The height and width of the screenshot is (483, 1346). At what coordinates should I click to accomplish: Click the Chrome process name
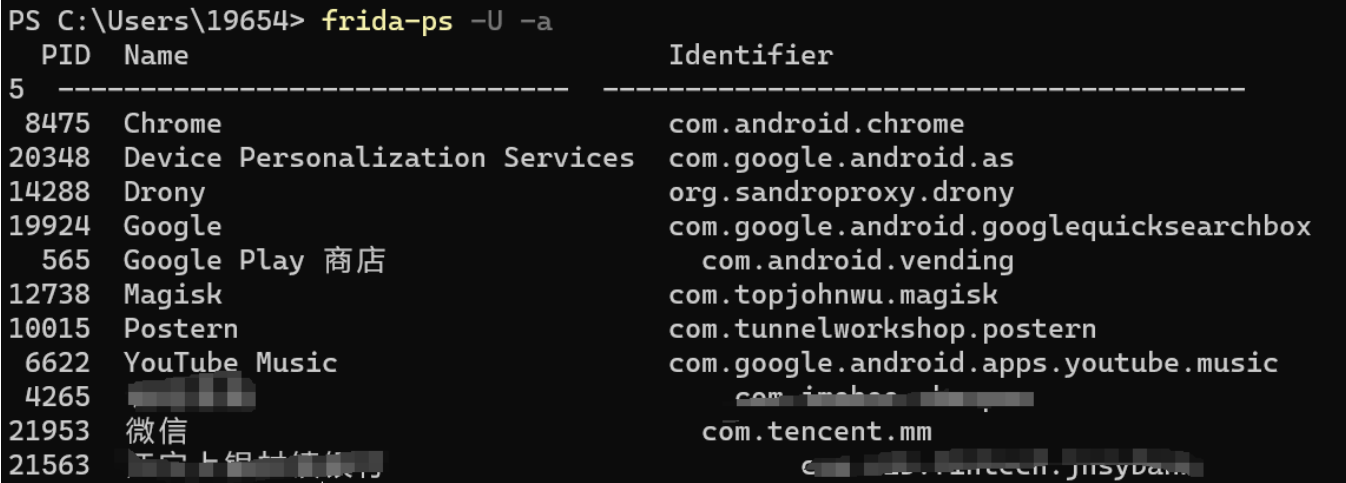point(172,124)
